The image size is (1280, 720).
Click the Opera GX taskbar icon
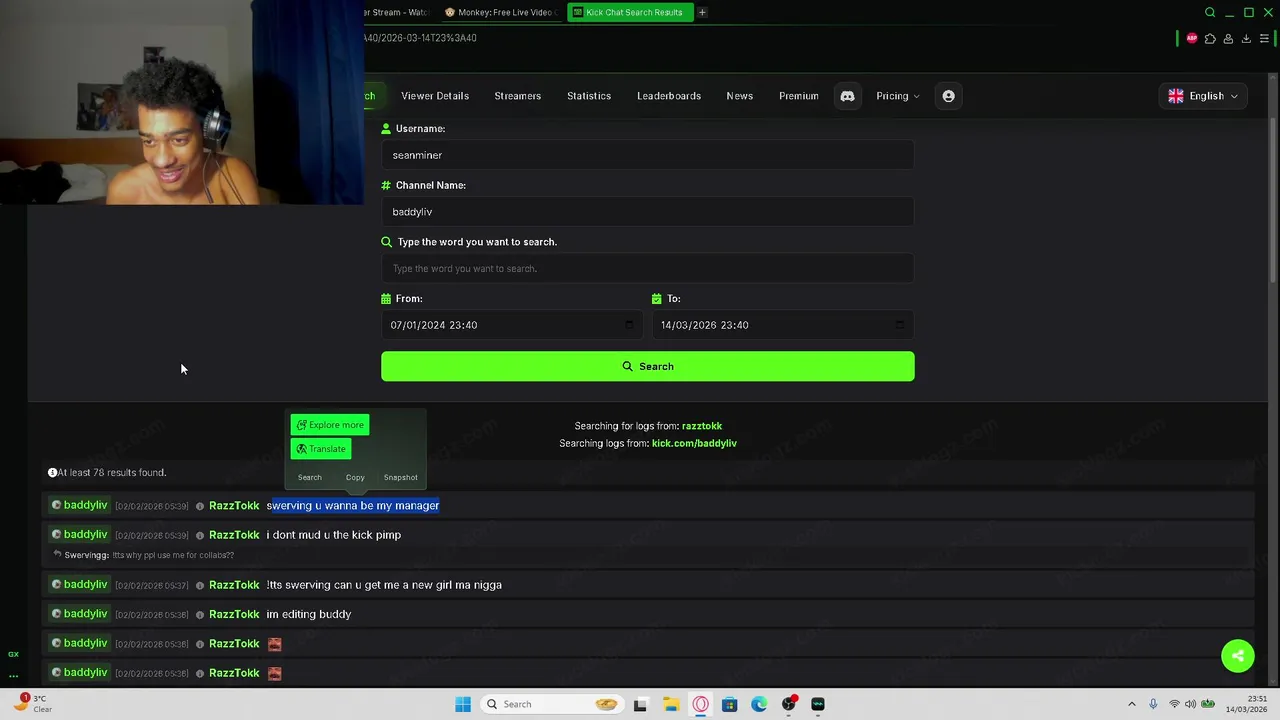(700, 704)
